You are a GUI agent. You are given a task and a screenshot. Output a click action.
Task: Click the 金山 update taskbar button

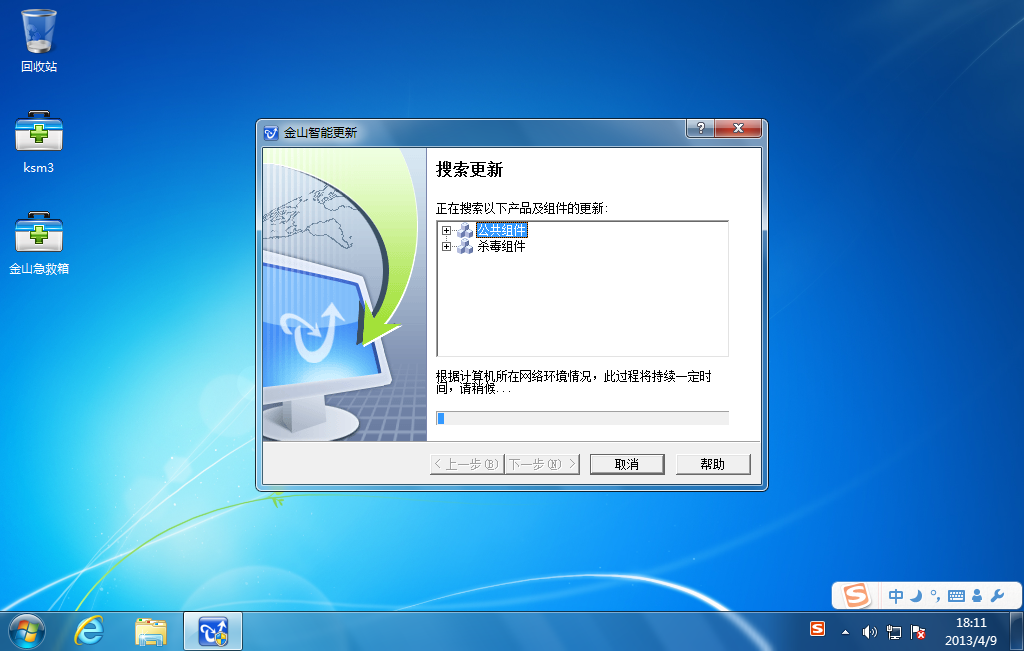coord(213,631)
